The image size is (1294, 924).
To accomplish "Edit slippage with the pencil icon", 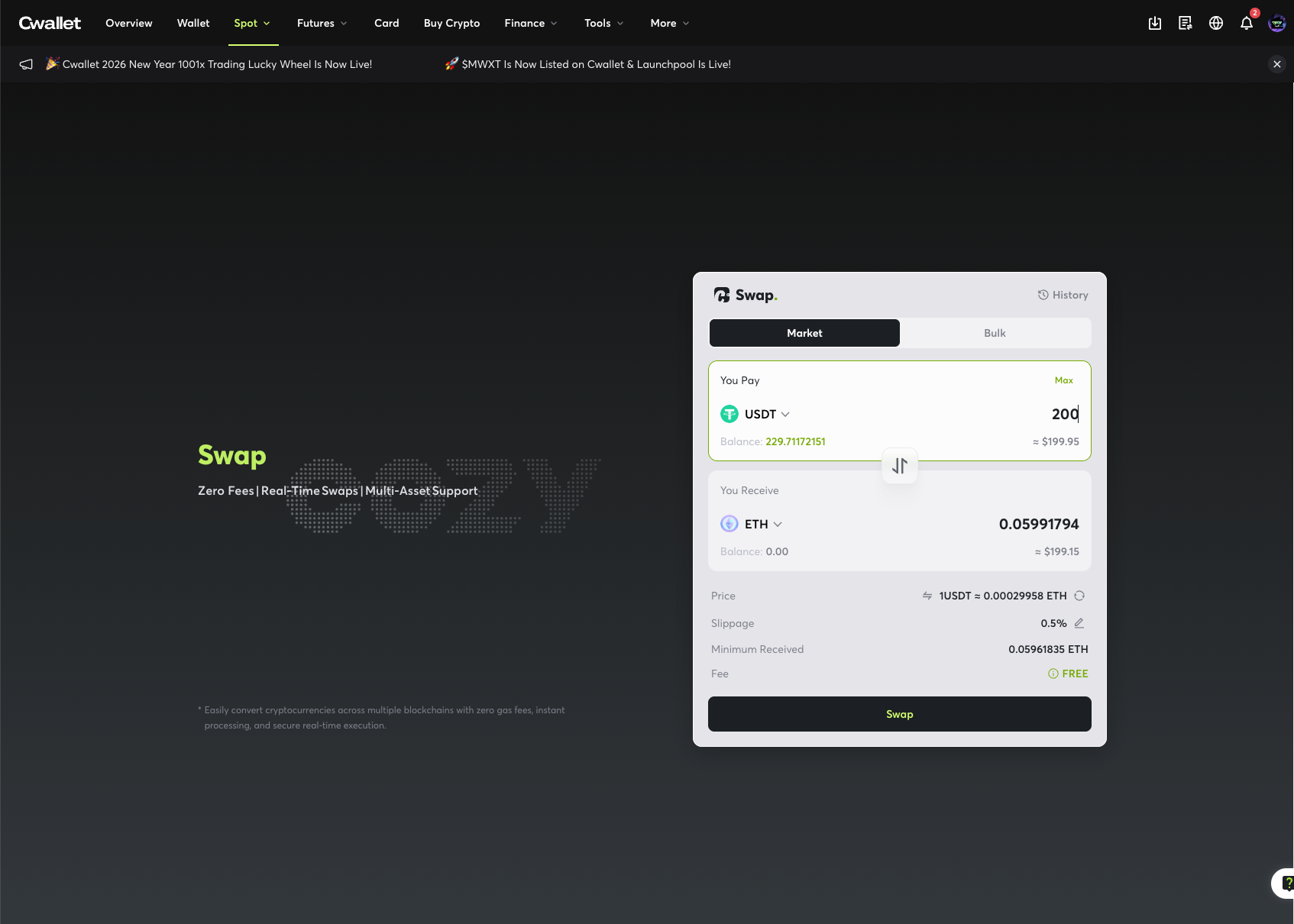I will [1079, 623].
